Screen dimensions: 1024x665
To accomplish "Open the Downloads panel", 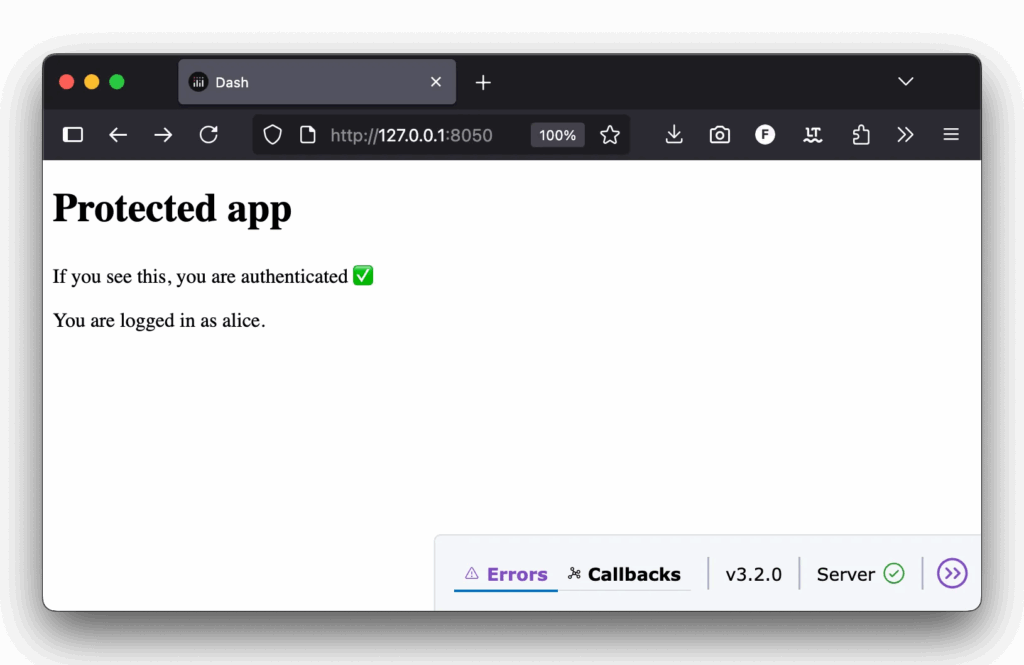I will click(674, 135).
